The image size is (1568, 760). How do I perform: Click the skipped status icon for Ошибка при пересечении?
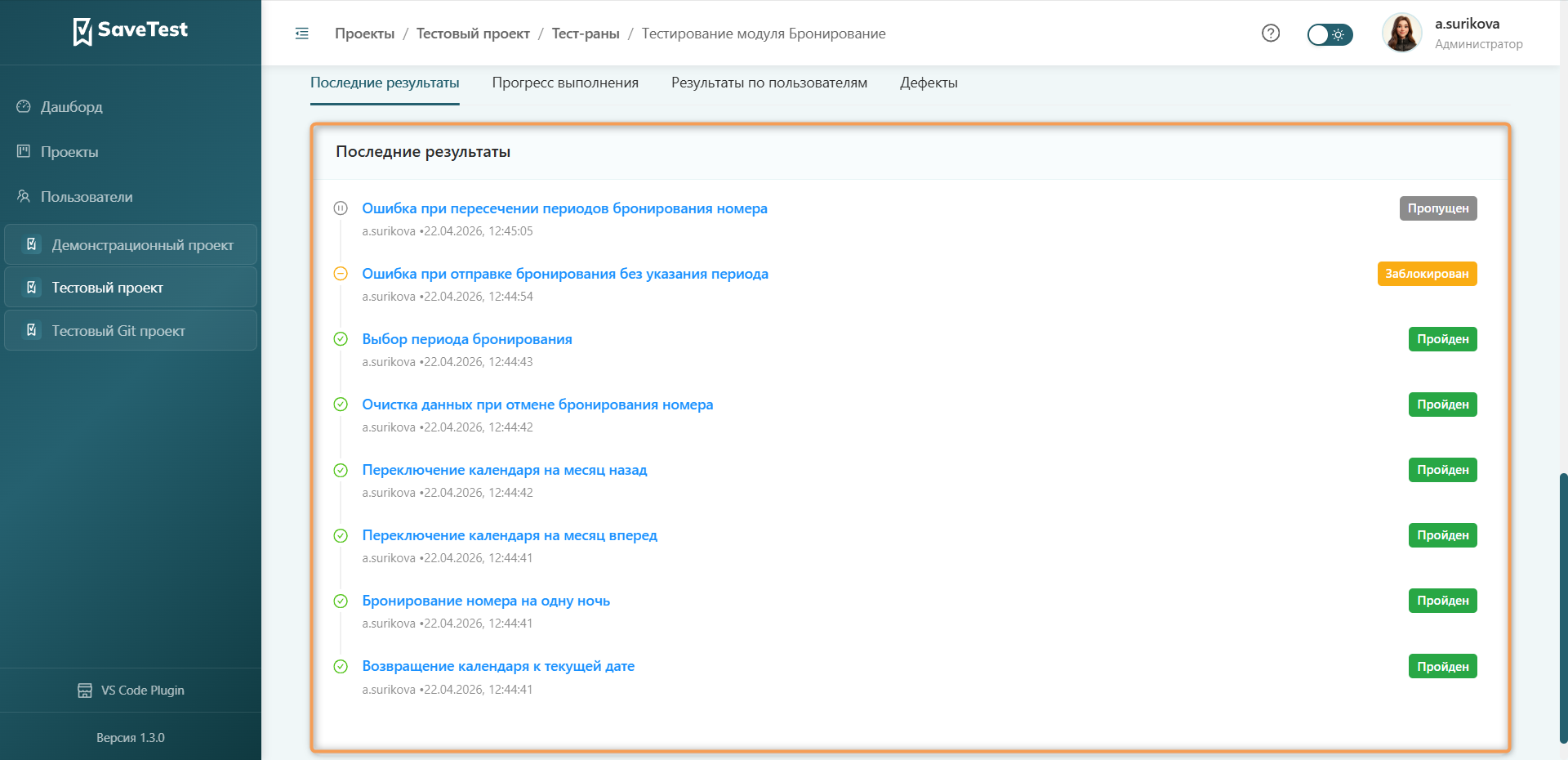click(341, 208)
